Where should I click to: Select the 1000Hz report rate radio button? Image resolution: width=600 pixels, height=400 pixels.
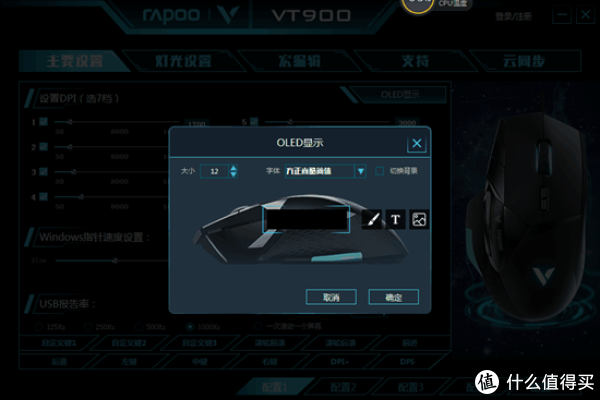[x=189, y=327]
